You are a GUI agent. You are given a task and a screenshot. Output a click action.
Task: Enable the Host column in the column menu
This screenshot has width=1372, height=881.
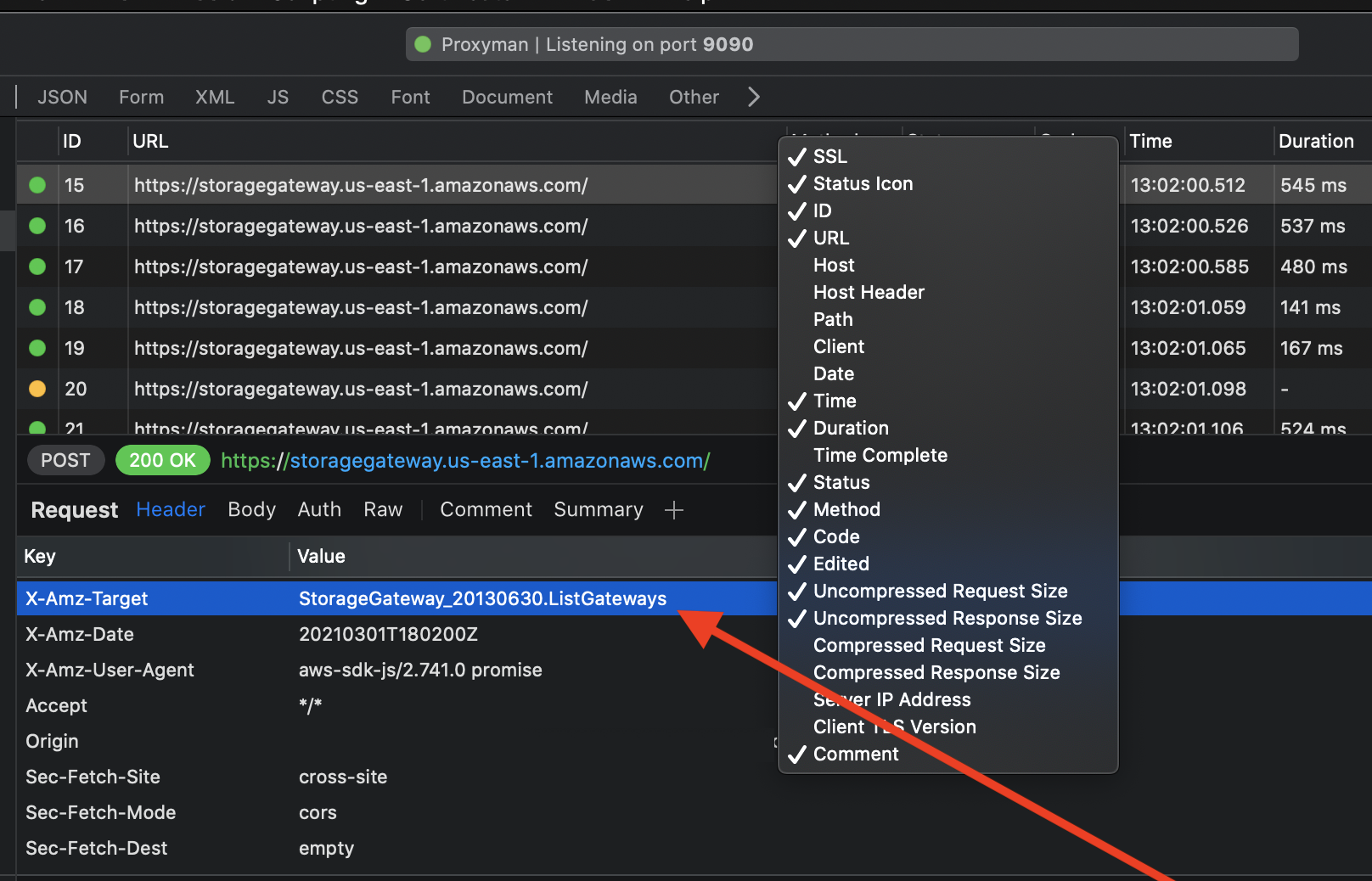point(834,265)
